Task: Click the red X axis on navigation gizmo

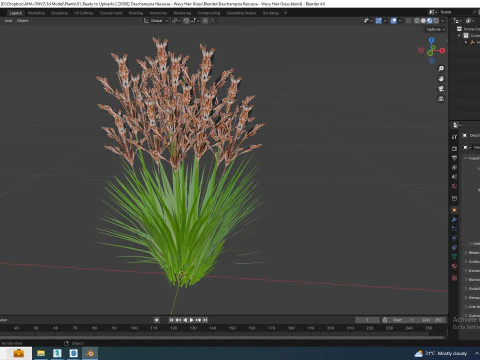Action: (x=442, y=51)
